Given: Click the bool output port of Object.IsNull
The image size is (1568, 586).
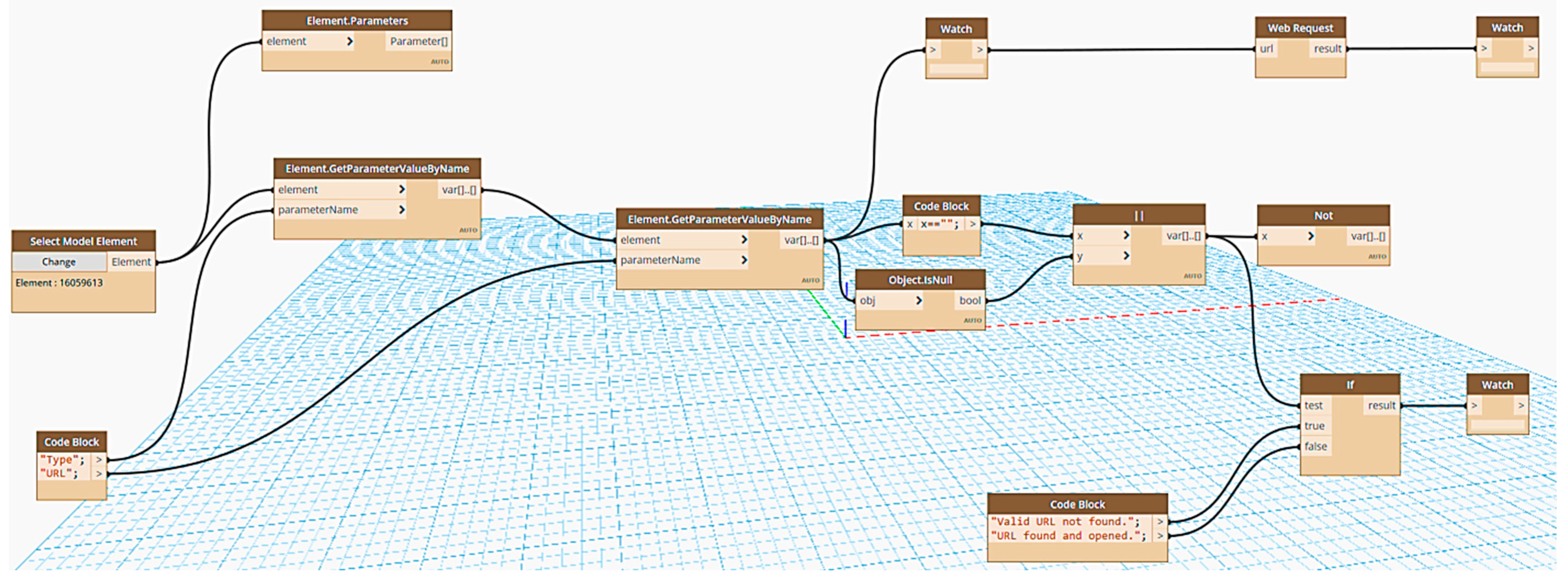Looking at the screenshot, I should [x=970, y=300].
